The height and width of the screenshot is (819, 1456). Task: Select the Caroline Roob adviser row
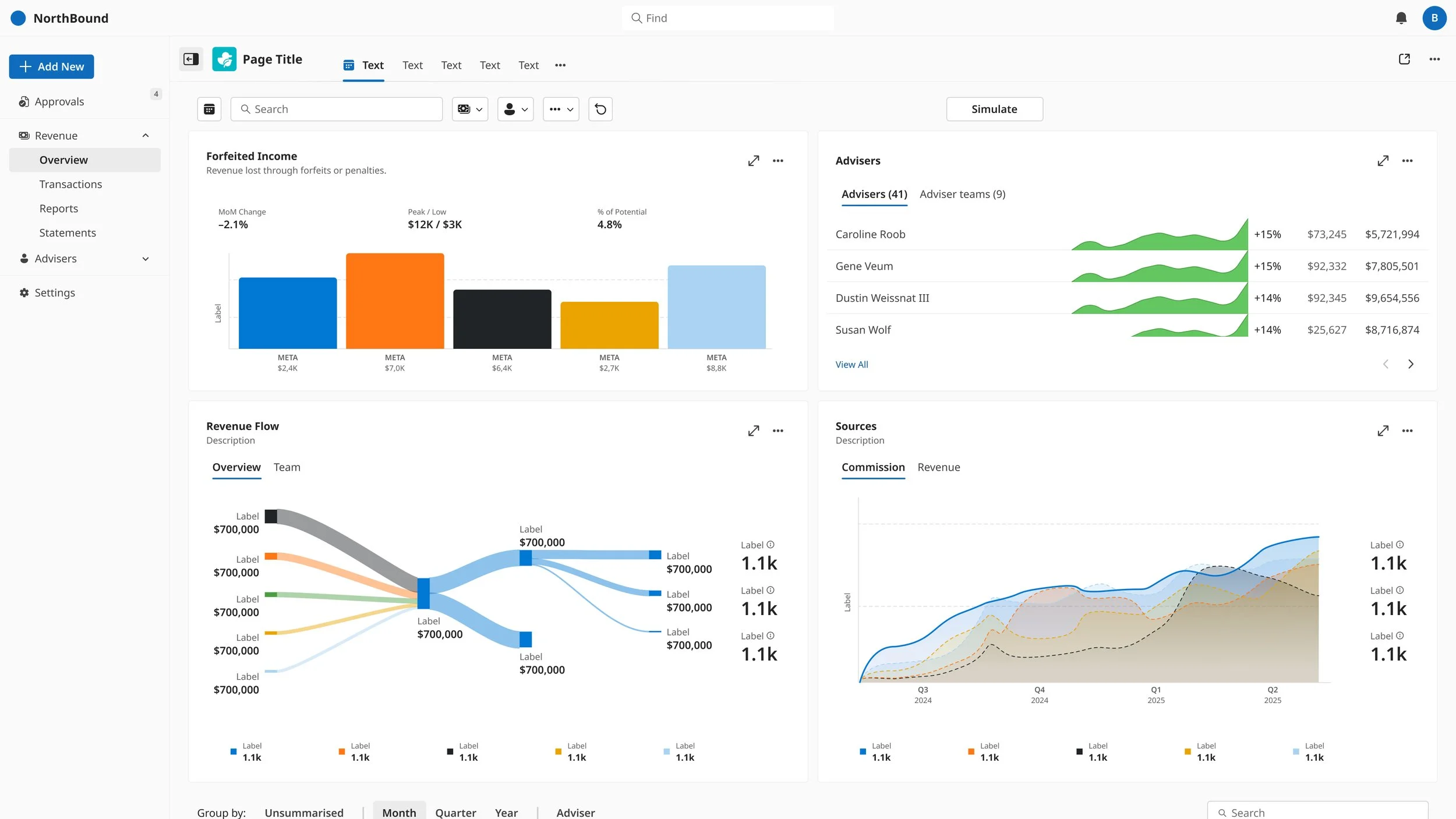pyautogui.click(x=1127, y=234)
